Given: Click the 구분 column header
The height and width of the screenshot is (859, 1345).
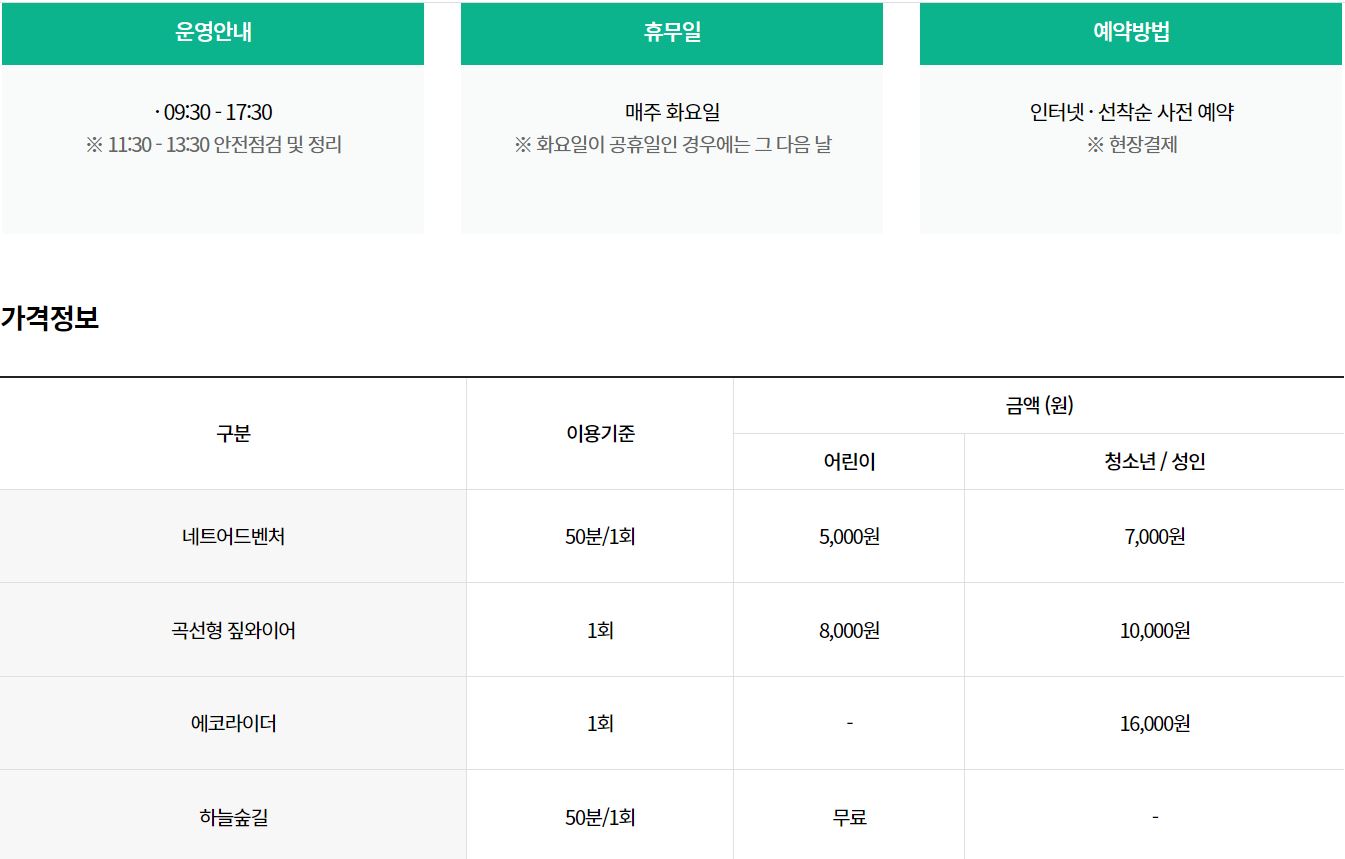Looking at the screenshot, I should pyautogui.click(x=233, y=434).
